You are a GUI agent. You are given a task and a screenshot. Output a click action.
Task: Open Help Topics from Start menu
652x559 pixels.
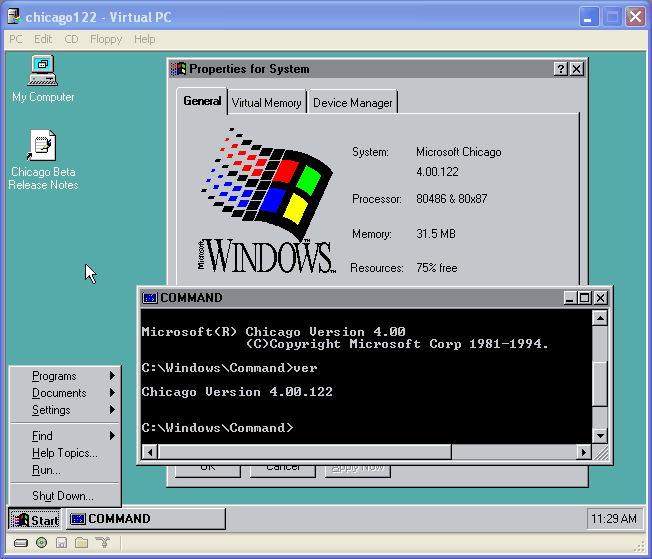pyautogui.click(x=65, y=453)
